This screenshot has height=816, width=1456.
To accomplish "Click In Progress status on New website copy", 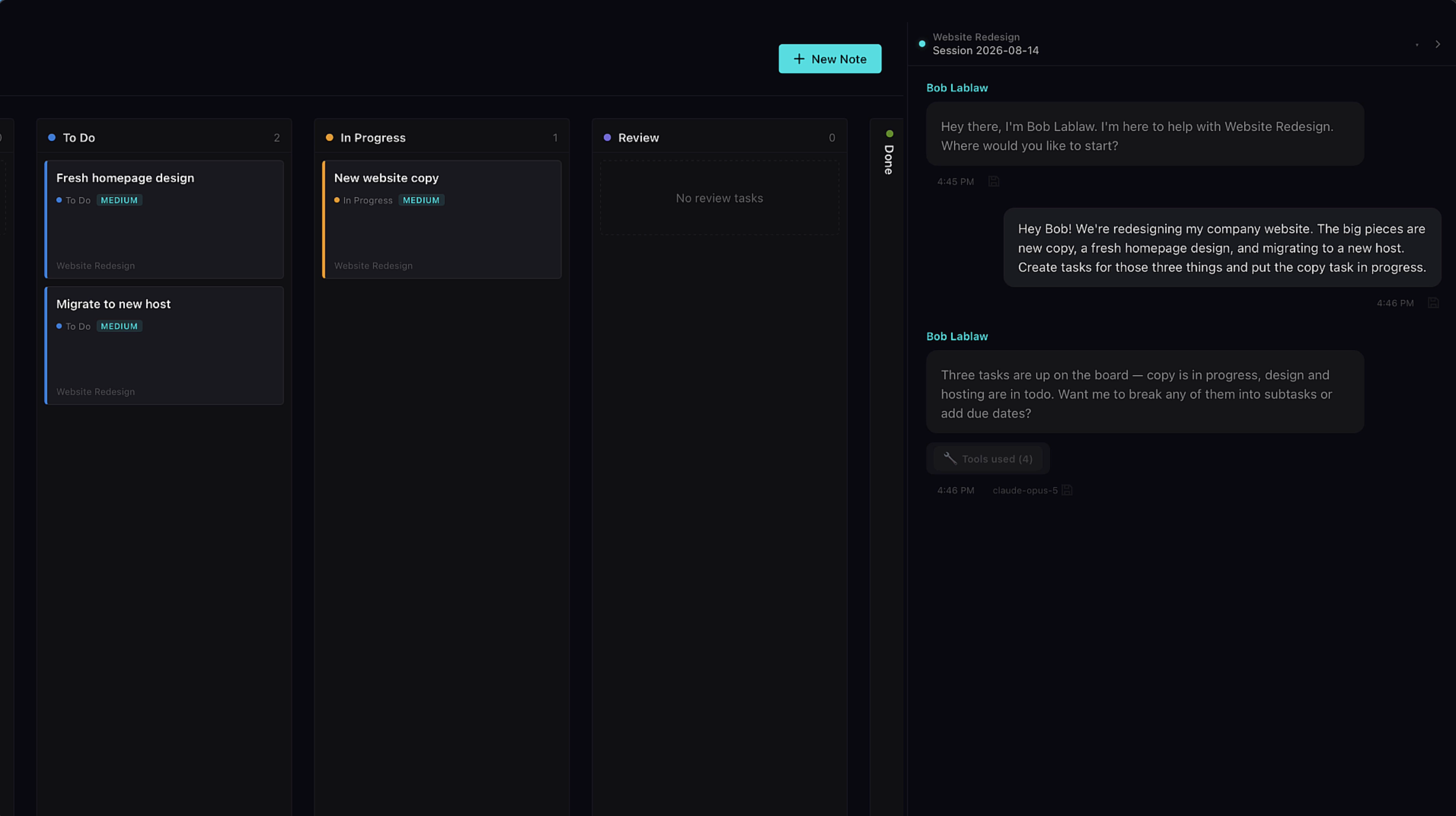I will point(364,200).
